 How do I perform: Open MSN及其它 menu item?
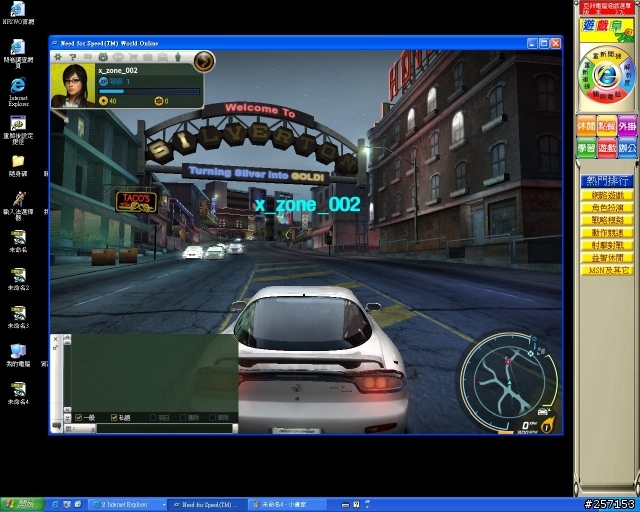point(607,270)
